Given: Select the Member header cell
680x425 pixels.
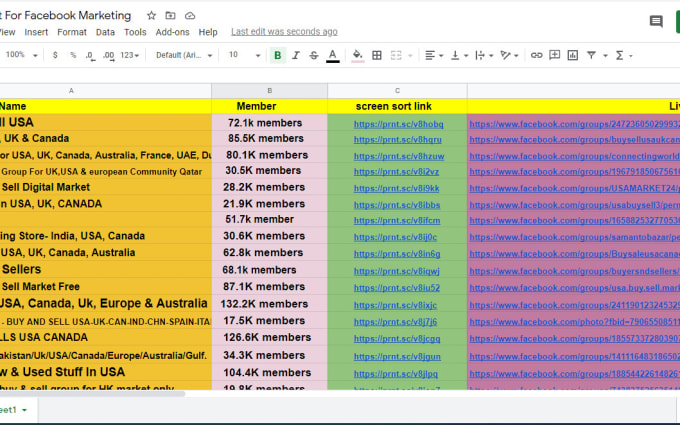Looking at the screenshot, I should 269,106.
